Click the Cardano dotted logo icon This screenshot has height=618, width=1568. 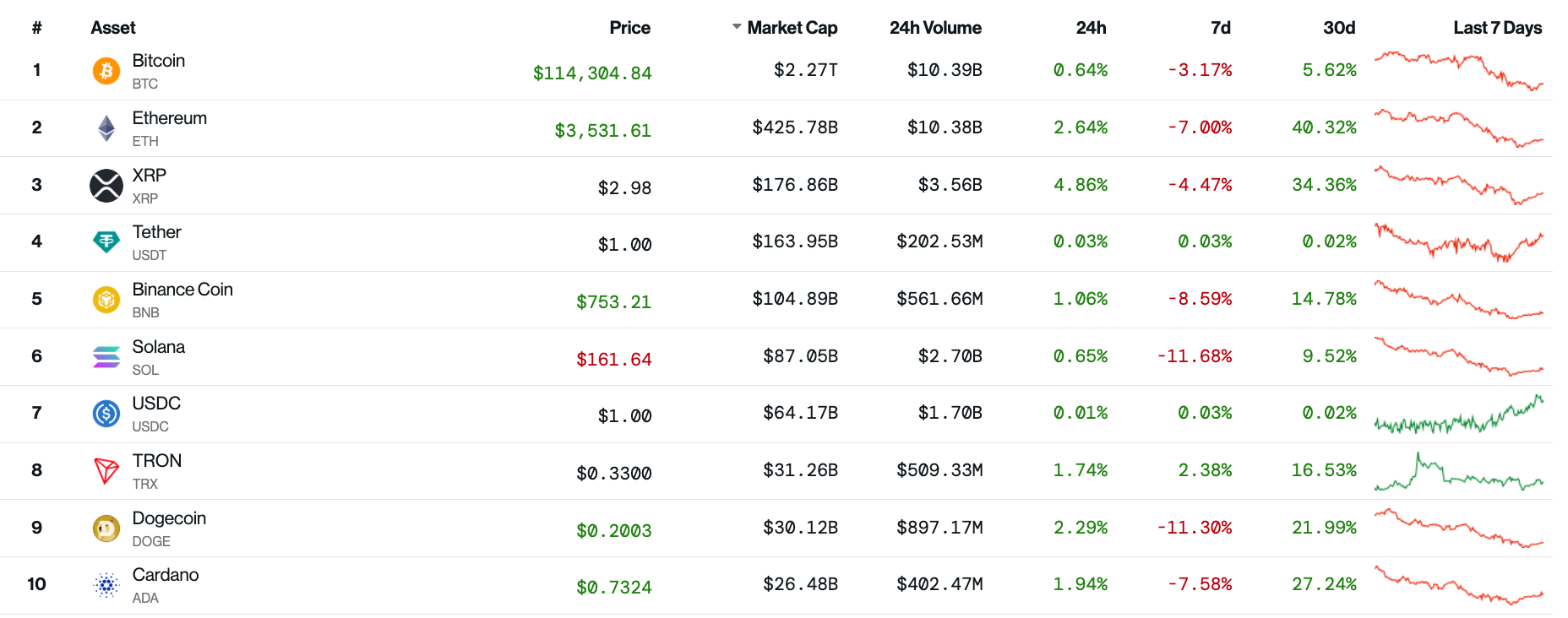(106, 585)
